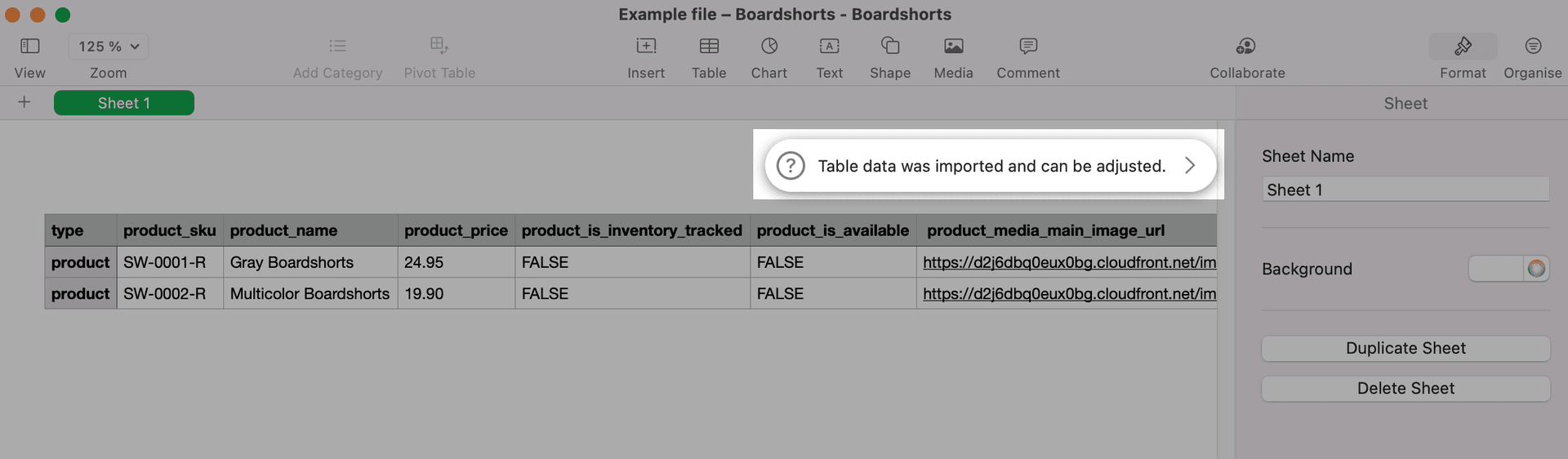Expand the 125 % Zoom dropdown
1568x459 pixels.
pyautogui.click(x=109, y=47)
